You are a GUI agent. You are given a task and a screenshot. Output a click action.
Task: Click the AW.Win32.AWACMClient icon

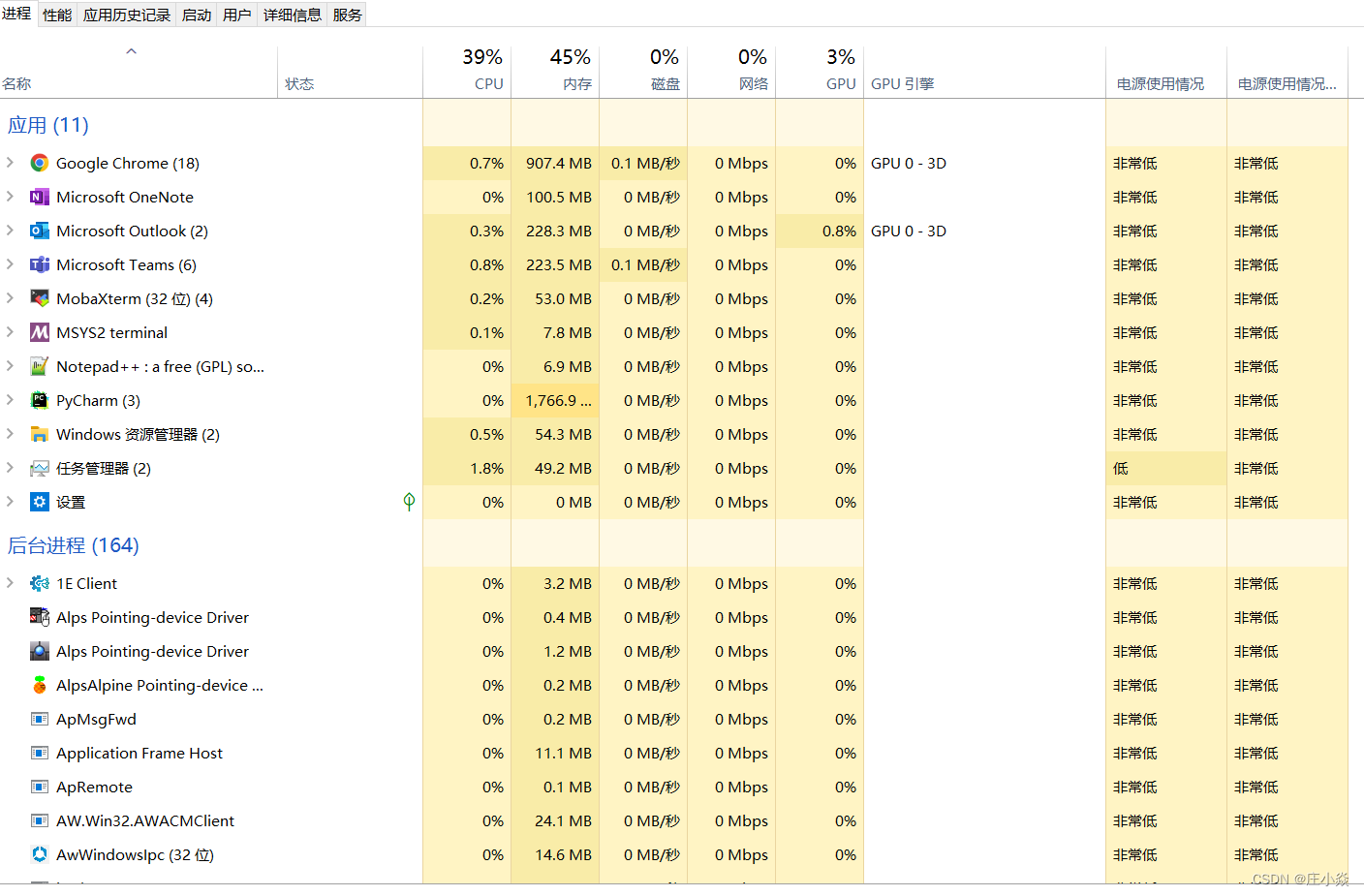point(39,820)
